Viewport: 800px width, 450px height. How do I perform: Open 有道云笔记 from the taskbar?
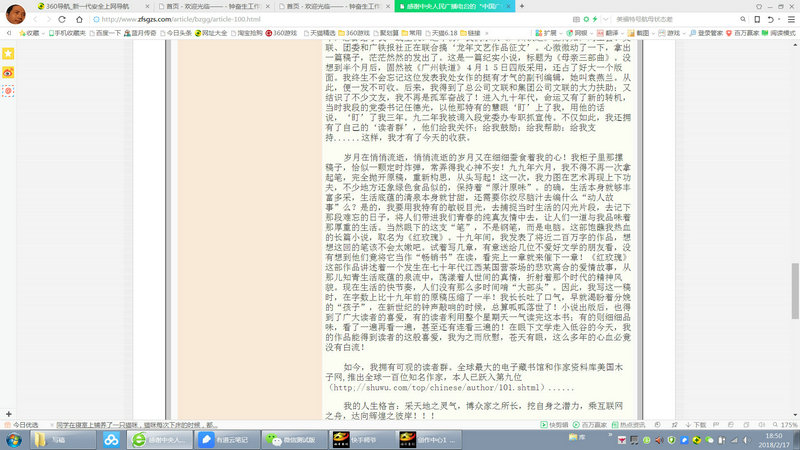[228, 440]
